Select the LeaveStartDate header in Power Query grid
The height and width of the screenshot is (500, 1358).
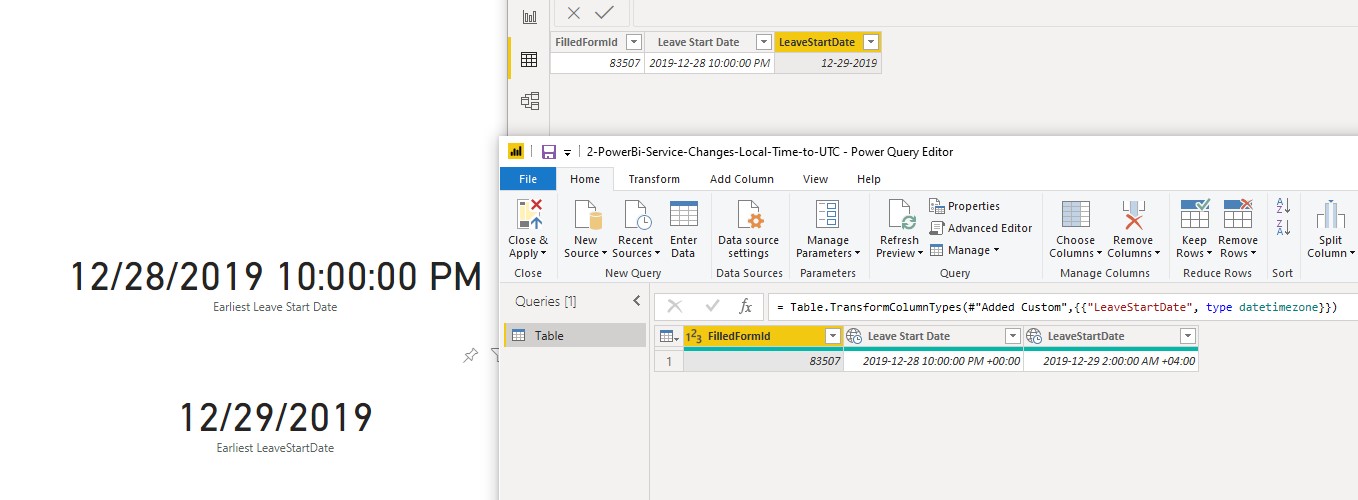(x=1111, y=336)
